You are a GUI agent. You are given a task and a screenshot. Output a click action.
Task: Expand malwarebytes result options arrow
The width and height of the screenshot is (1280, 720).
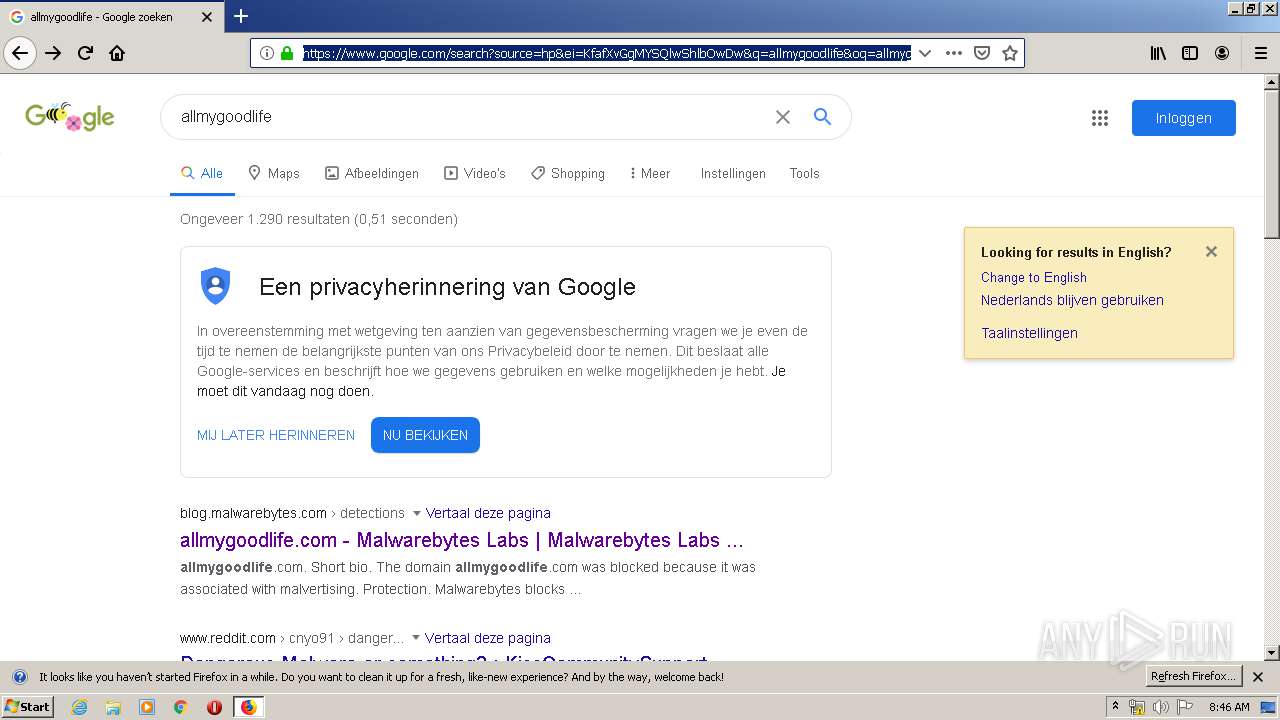pos(417,513)
